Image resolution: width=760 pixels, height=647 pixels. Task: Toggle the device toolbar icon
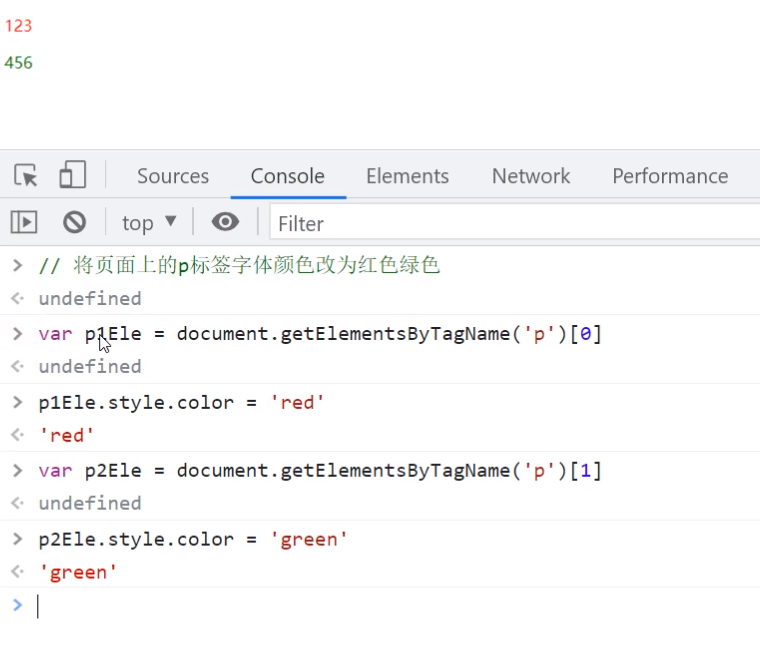click(x=72, y=176)
